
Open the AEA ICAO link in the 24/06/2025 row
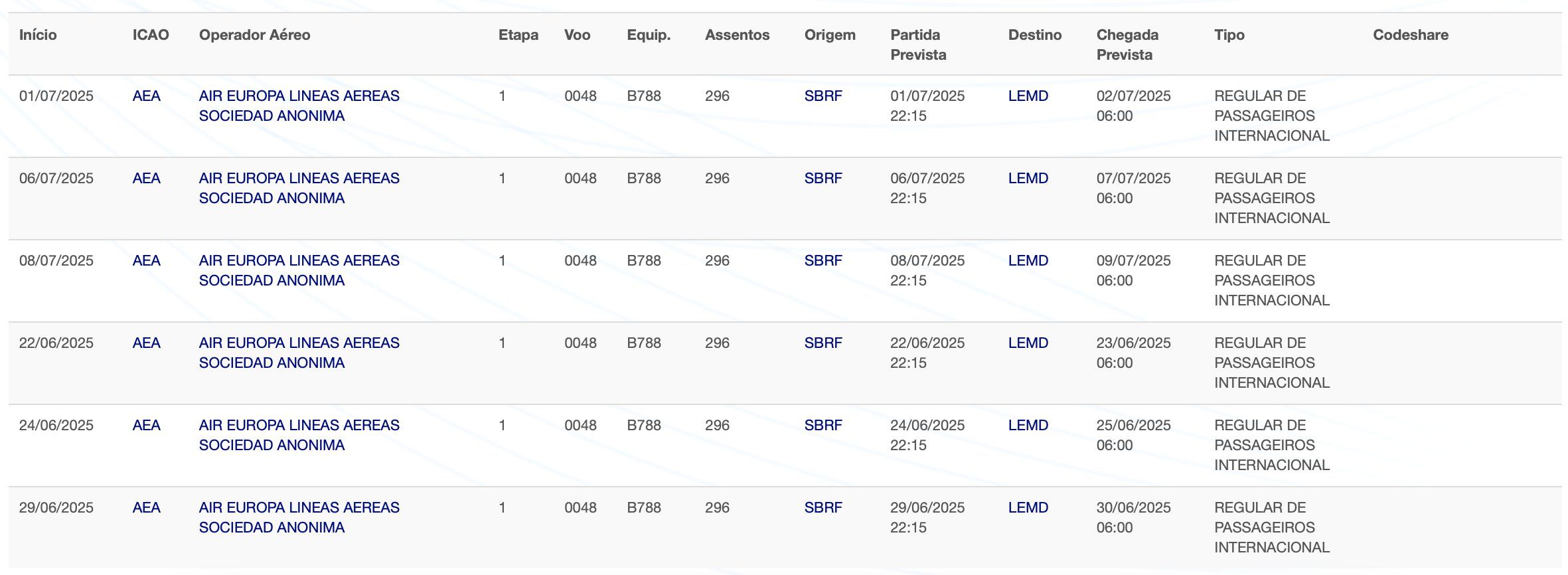pos(146,425)
